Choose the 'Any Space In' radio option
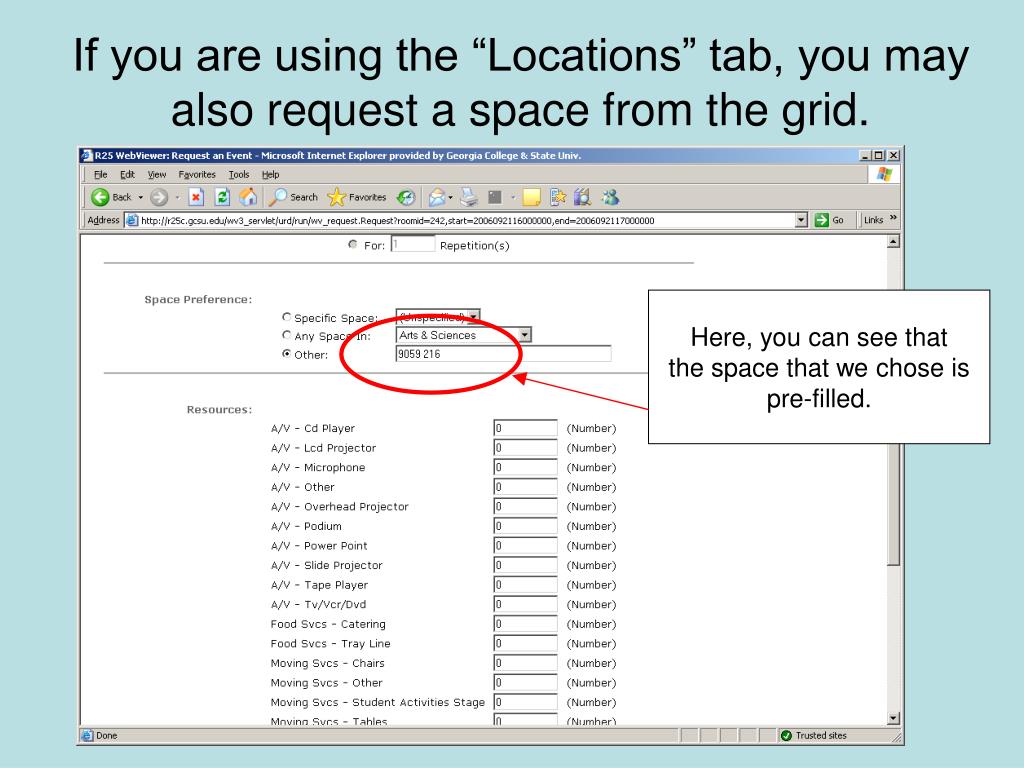 click(x=286, y=335)
